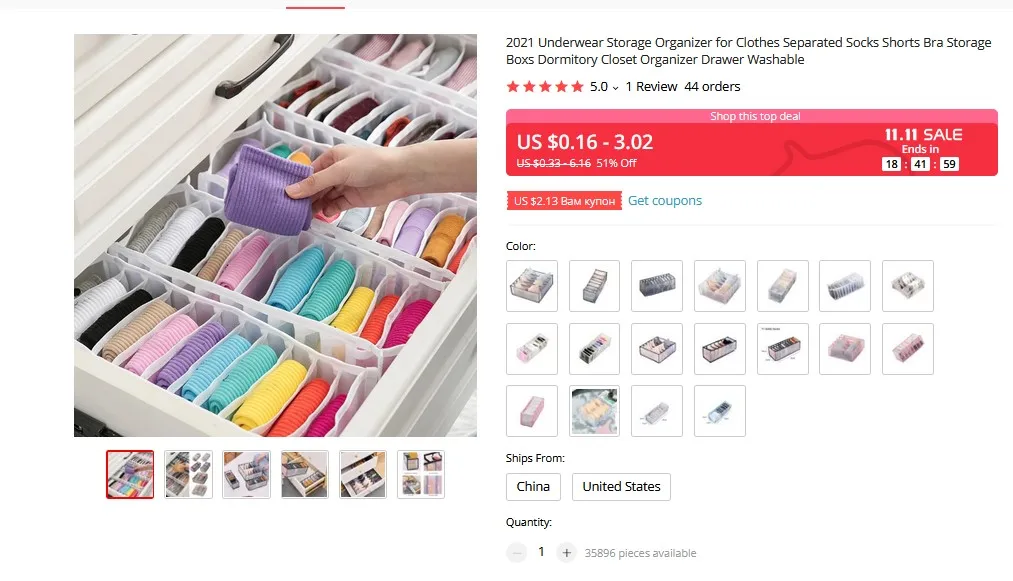The height and width of the screenshot is (581, 1013).
Task: Choose the dark gray organizer color swatch
Action: tap(656, 286)
